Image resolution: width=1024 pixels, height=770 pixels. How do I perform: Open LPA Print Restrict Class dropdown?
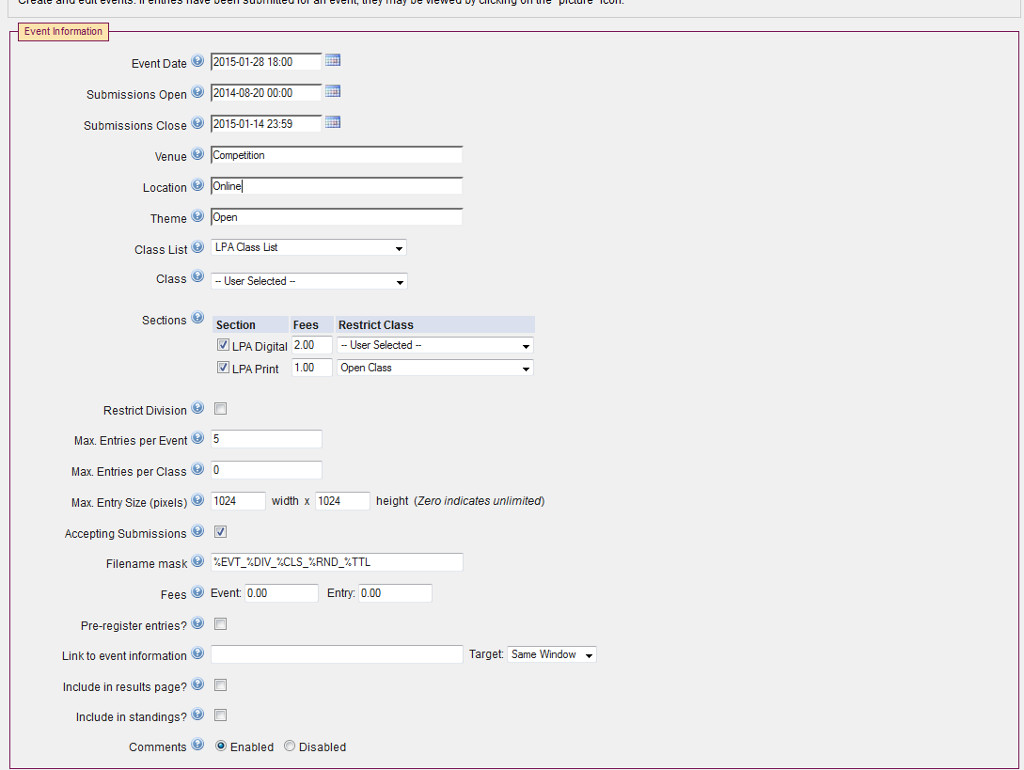434,368
